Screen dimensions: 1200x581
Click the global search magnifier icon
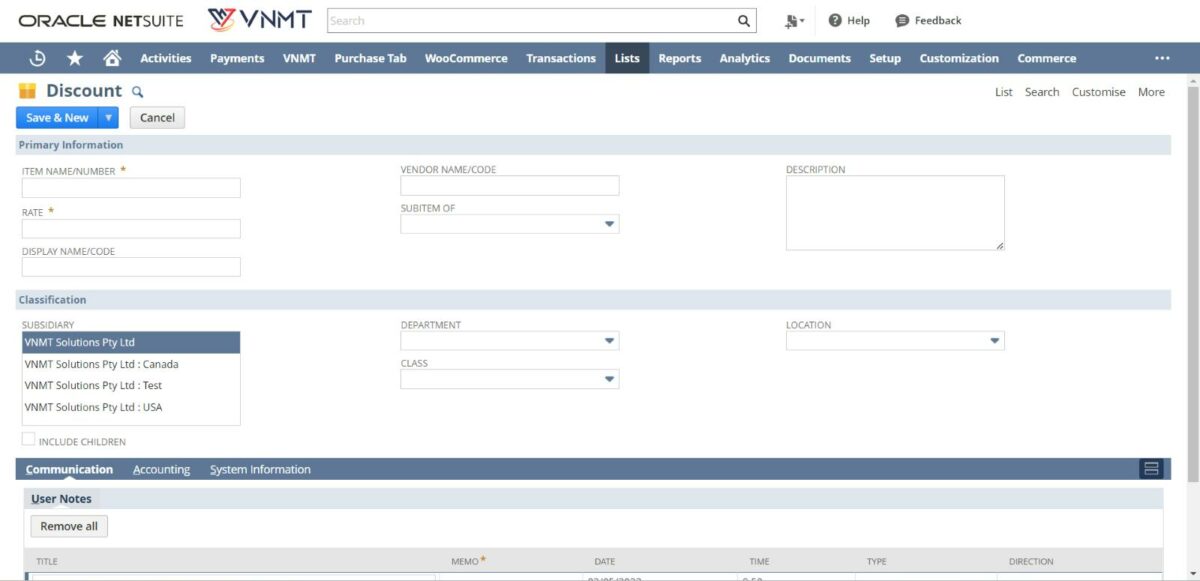click(744, 20)
